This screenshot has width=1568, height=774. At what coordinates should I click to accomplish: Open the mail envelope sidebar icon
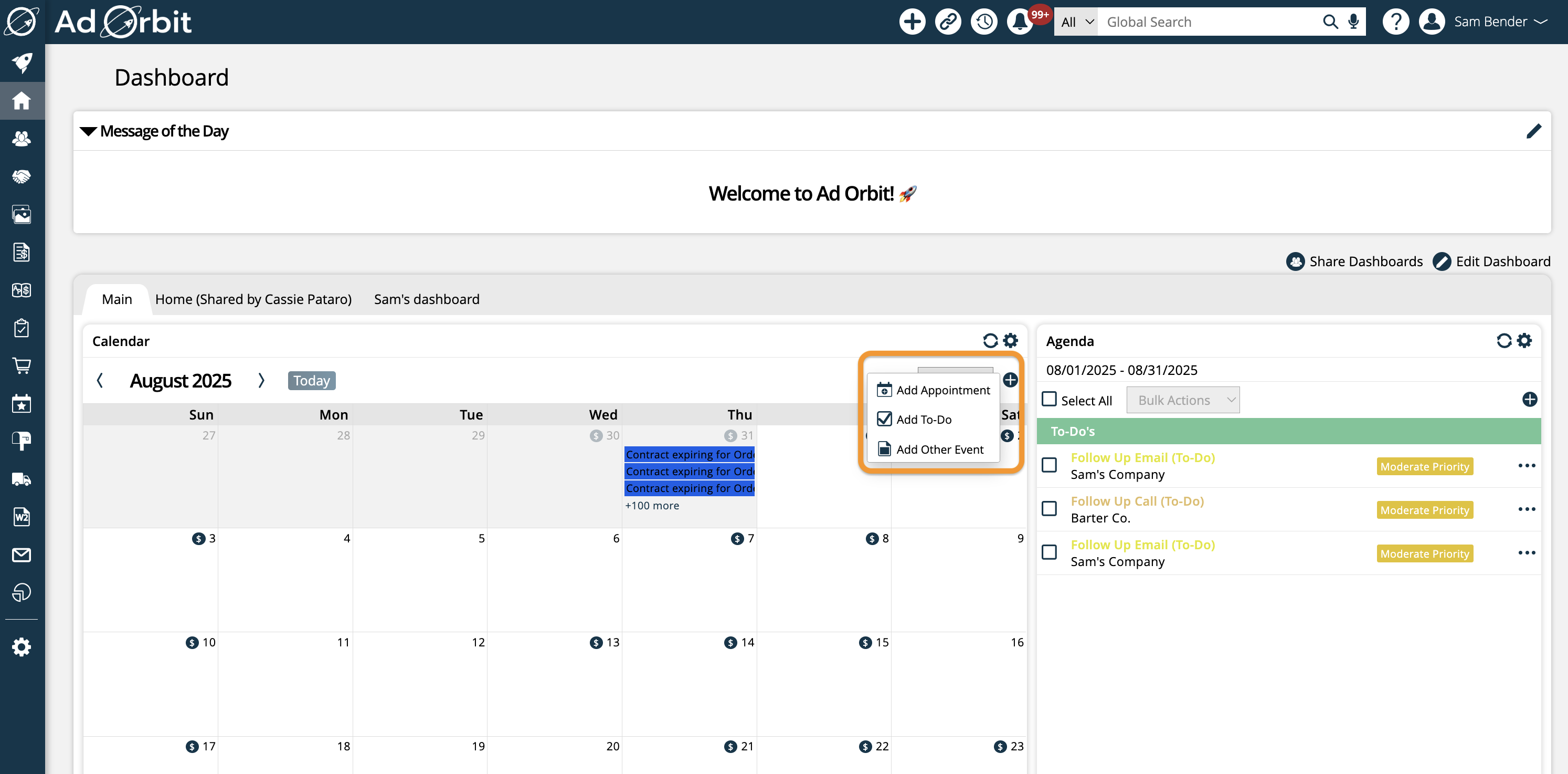click(x=22, y=555)
